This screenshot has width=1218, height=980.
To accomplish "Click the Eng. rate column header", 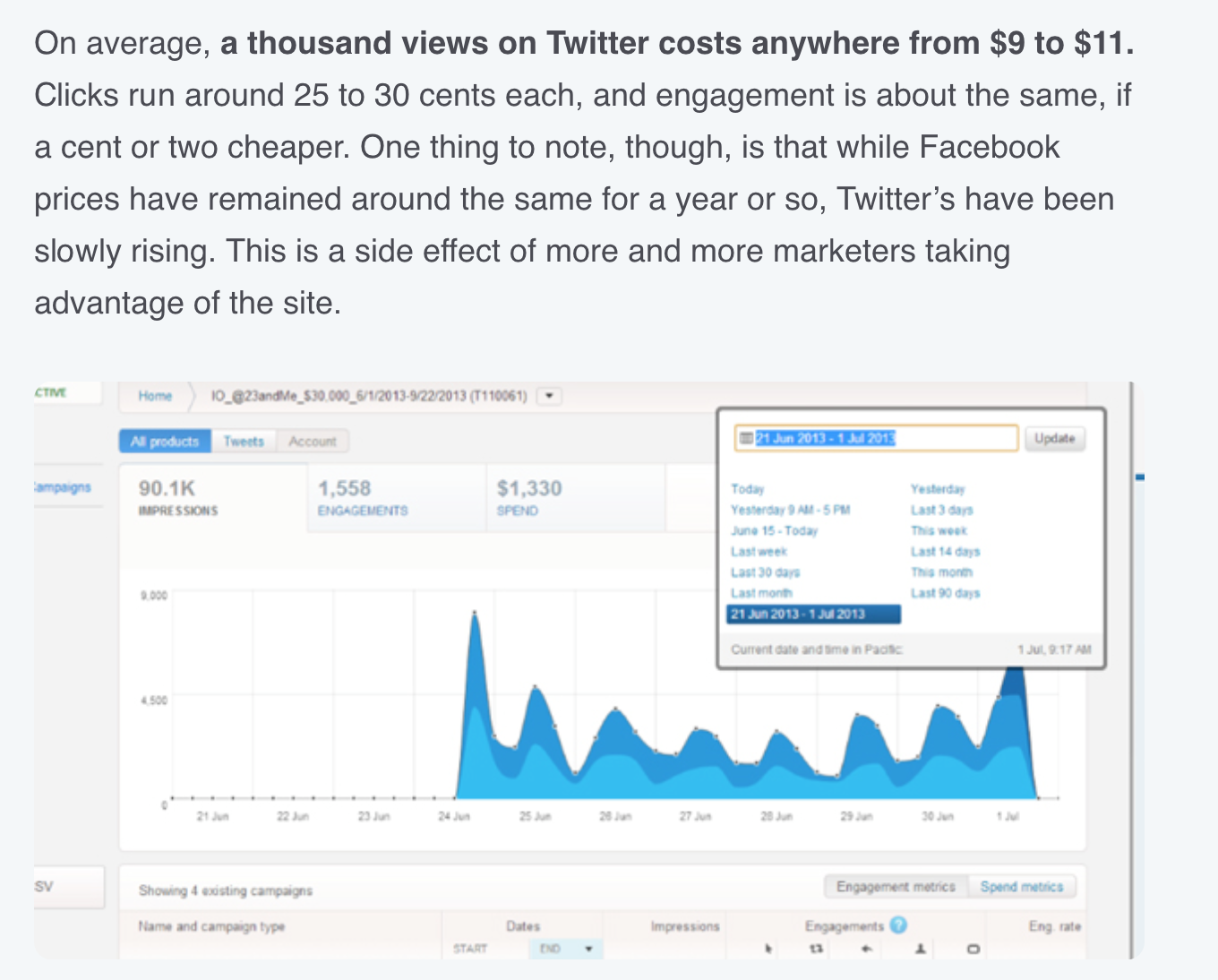I will pyautogui.click(x=1055, y=926).
